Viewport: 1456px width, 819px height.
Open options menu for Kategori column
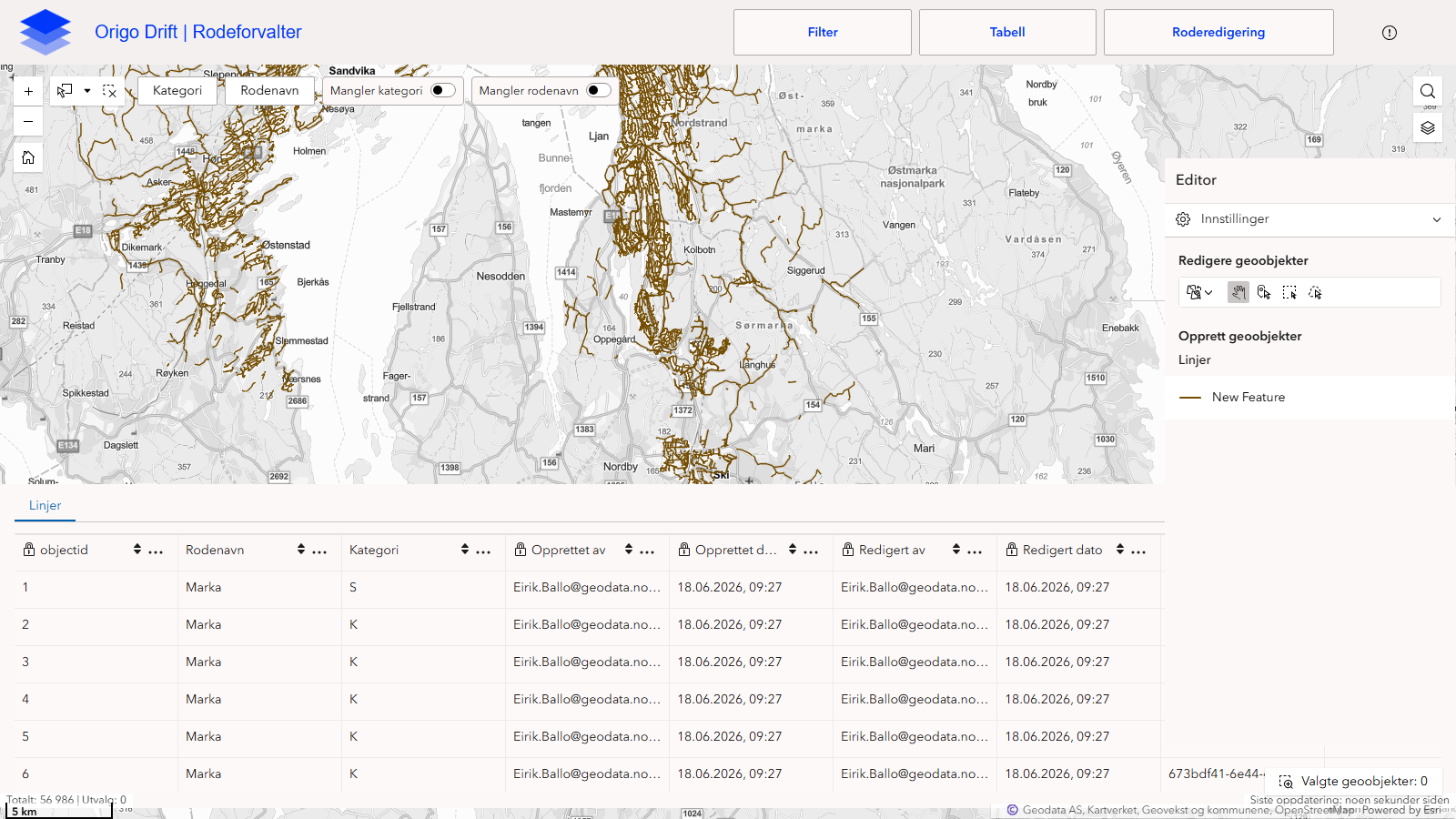pos(483,551)
